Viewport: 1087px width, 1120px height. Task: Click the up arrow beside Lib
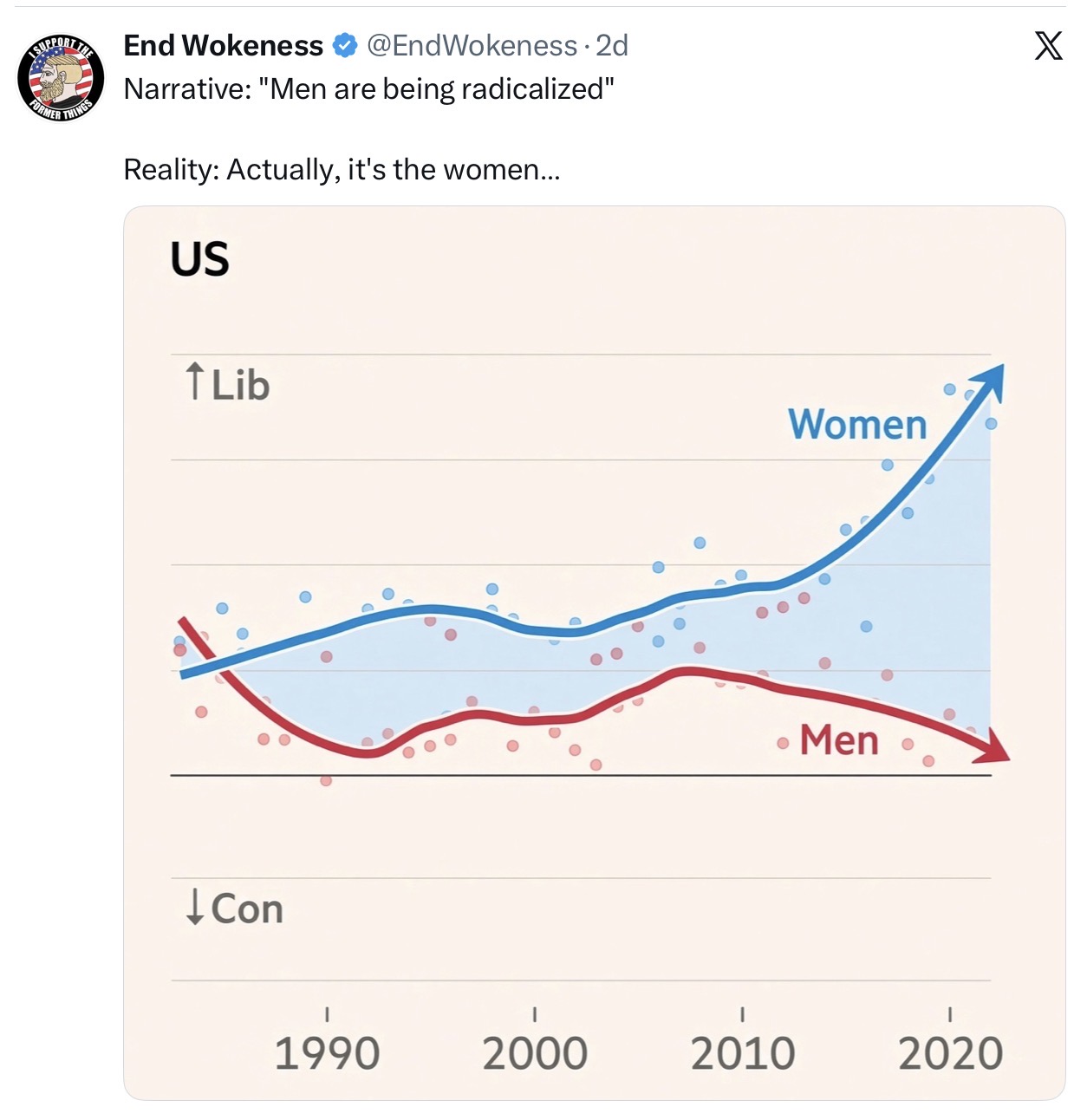(x=195, y=382)
